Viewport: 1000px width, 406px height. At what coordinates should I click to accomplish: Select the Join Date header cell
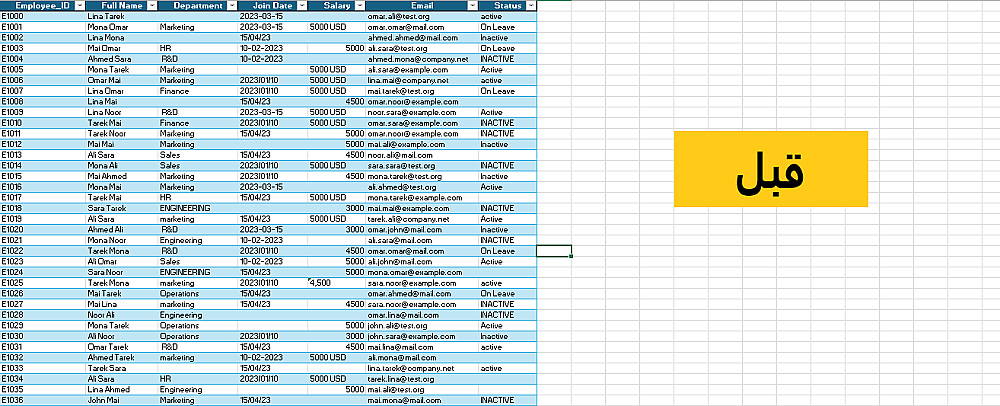[272, 5]
